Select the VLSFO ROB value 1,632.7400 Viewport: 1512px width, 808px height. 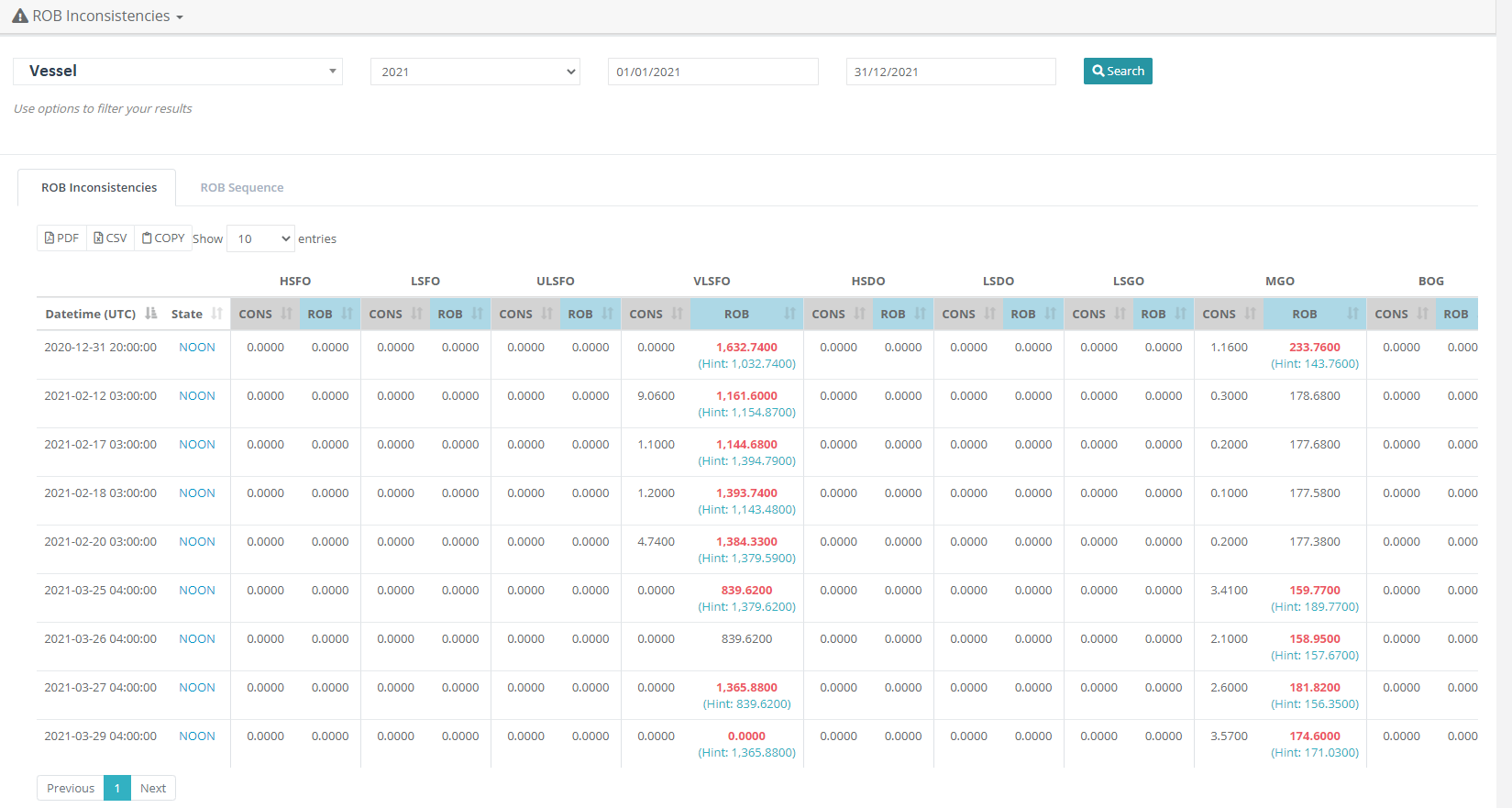(746, 348)
